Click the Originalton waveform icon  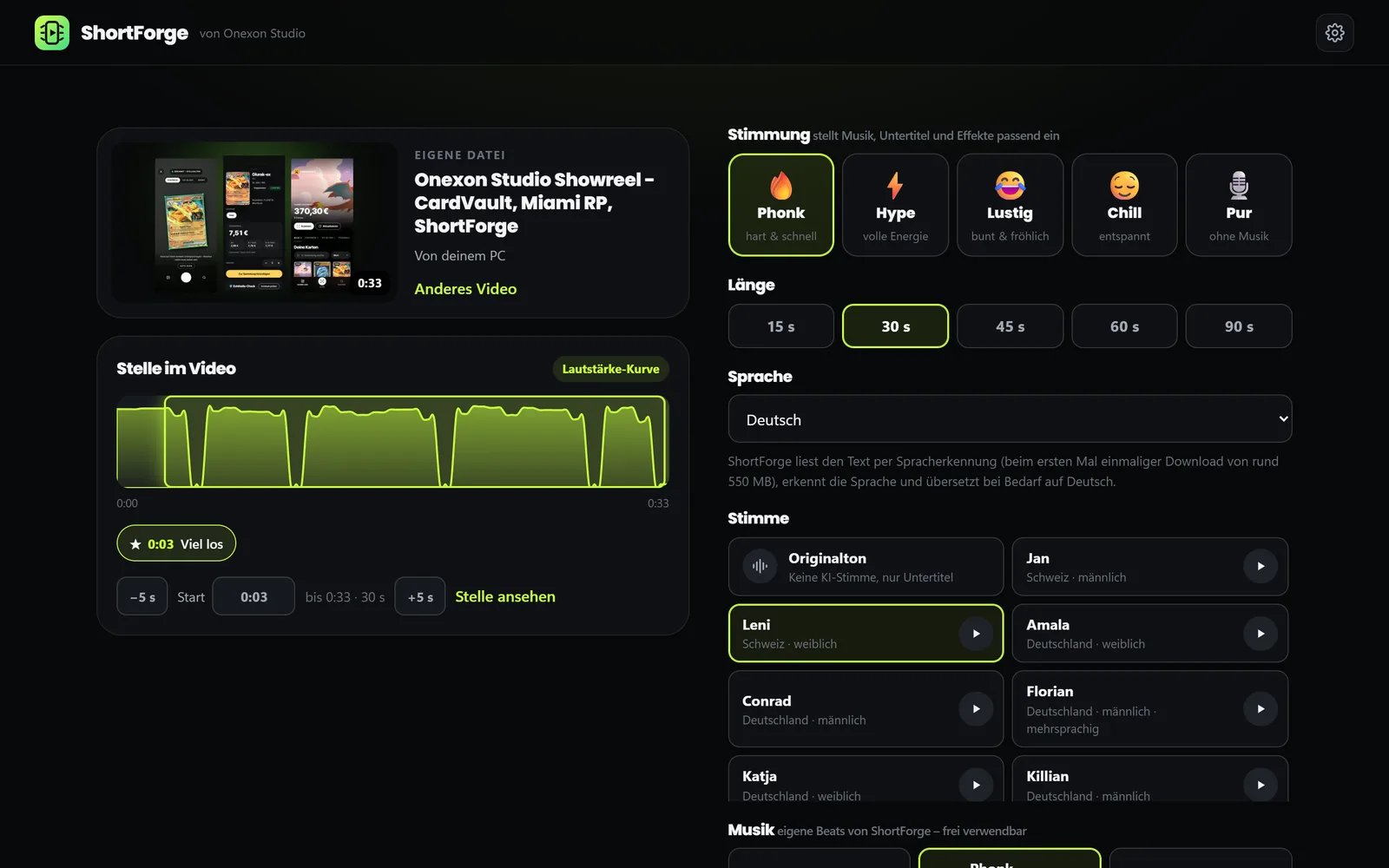coord(760,566)
